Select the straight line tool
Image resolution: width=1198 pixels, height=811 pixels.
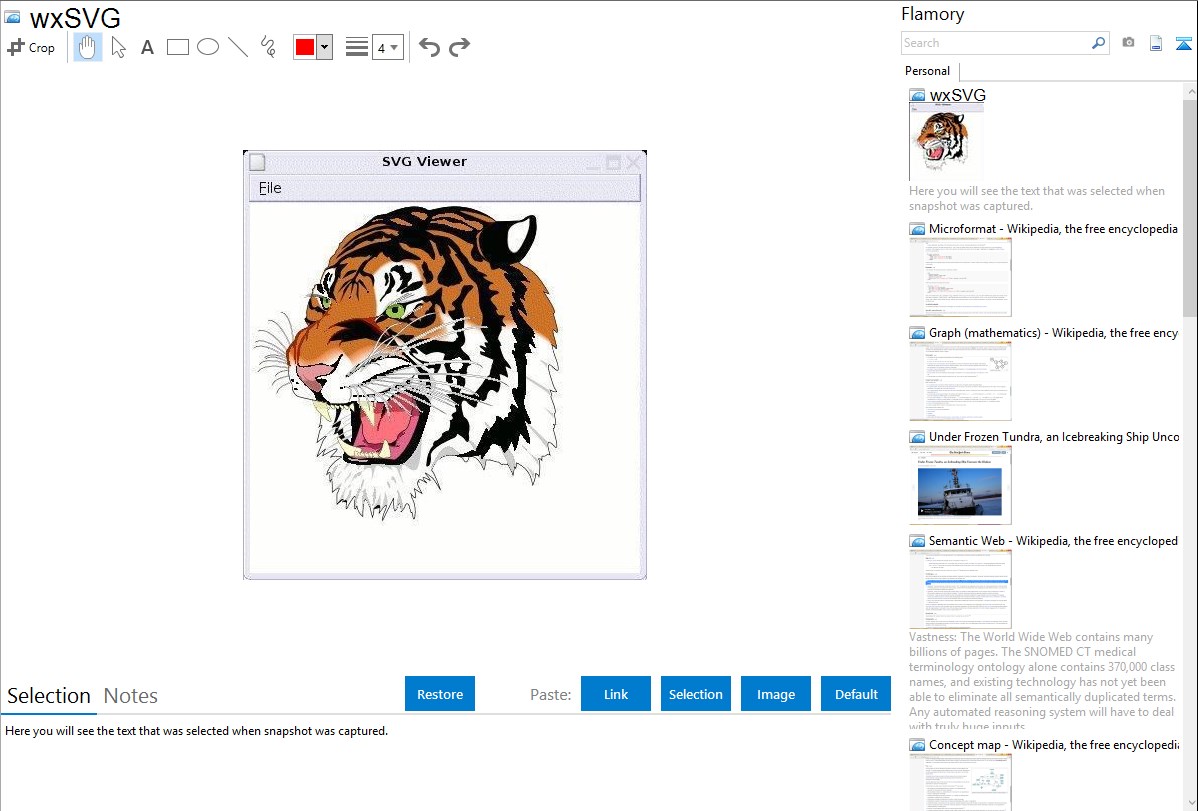coord(237,47)
